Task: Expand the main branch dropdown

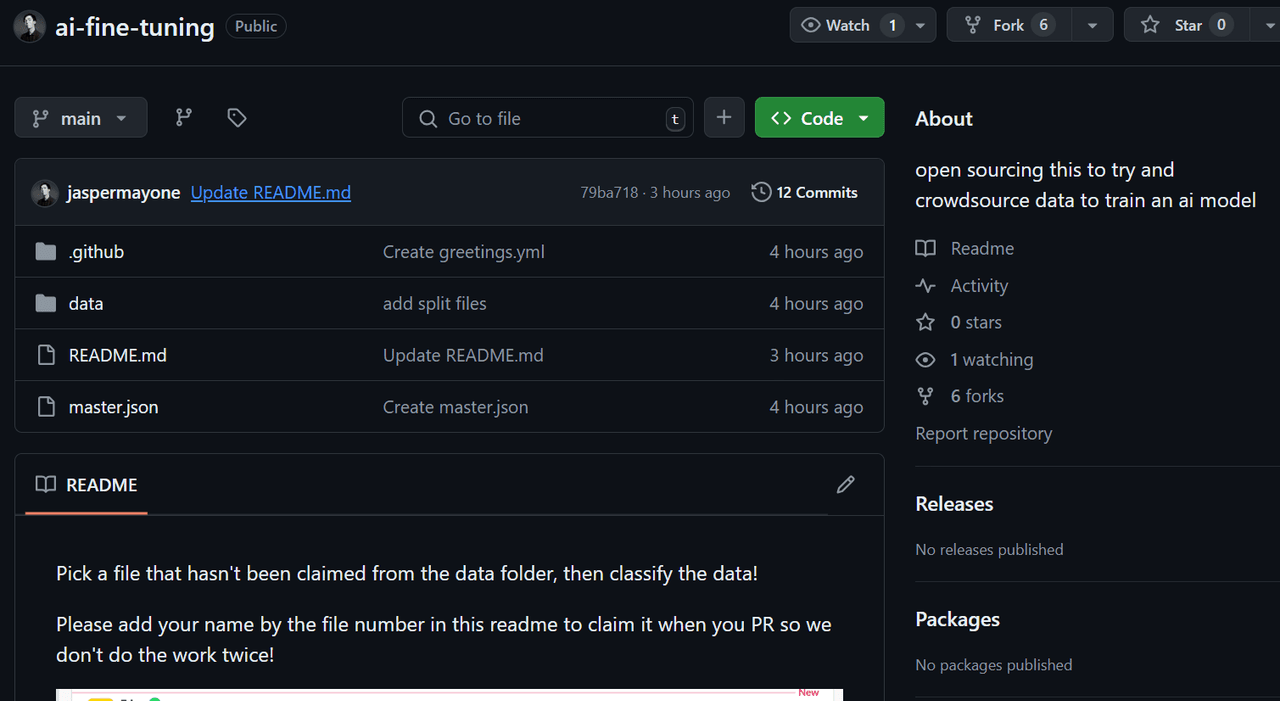Action: click(81, 118)
